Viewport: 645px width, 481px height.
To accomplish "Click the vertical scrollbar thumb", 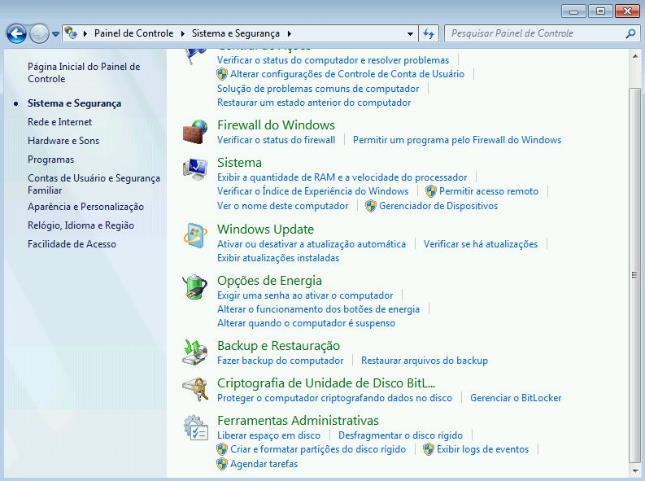I will click(635, 275).
